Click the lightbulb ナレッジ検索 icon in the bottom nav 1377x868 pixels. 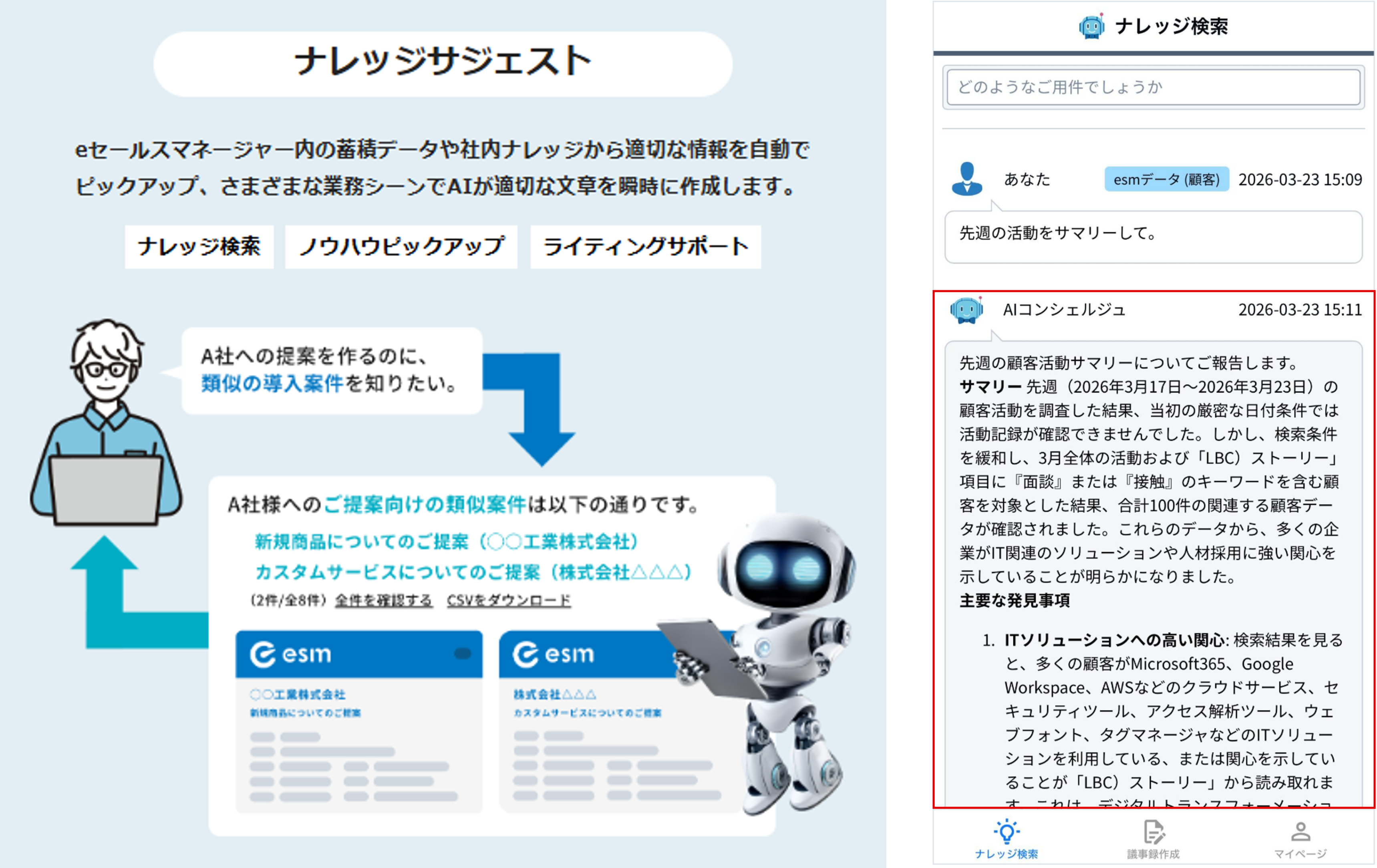click(1007, 832)
